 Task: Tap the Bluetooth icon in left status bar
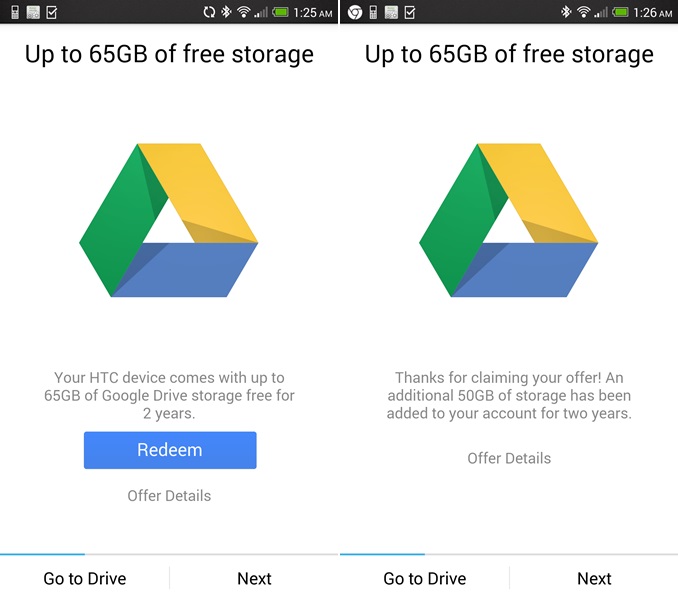(226, 12)
